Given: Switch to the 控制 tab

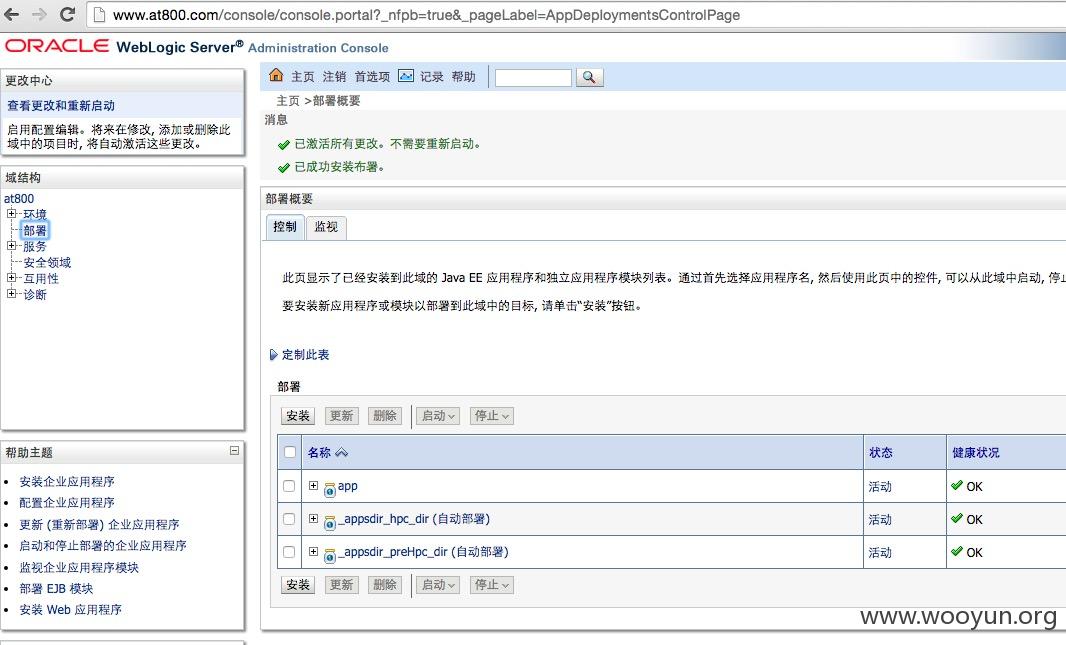Looking at the screenshot, I should click(285, 227).
